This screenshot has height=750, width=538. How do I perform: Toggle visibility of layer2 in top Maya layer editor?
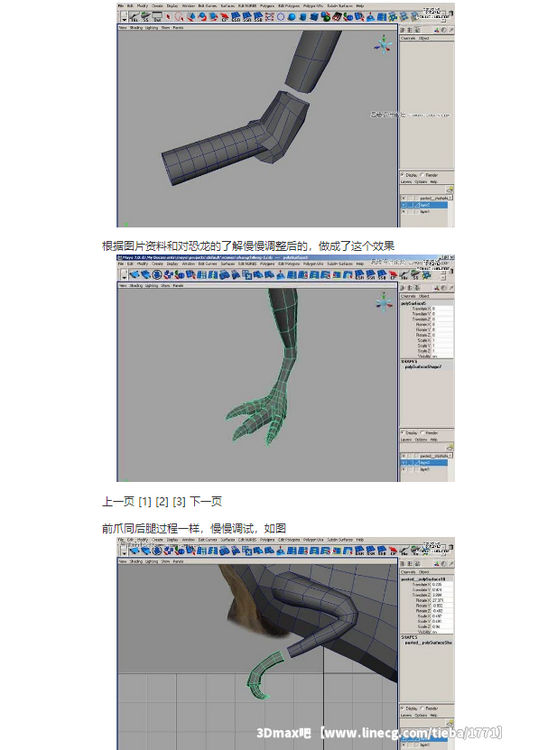[x=404, y=205]
